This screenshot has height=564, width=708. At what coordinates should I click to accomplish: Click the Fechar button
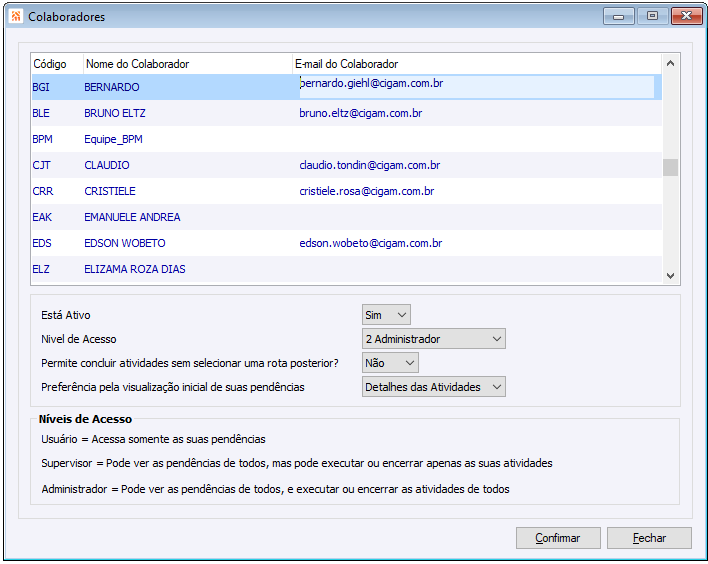tap(649, 538)
